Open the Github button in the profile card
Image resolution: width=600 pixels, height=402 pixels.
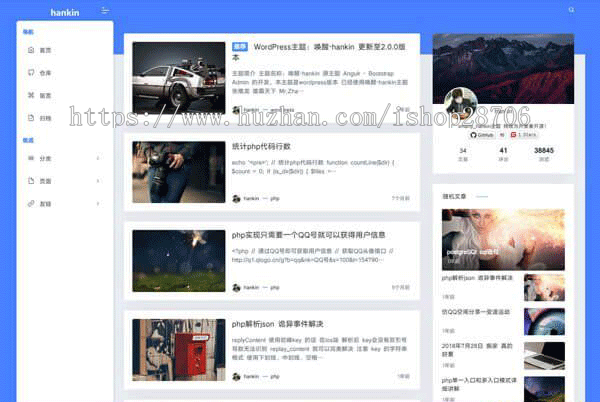pyautogui.click(x=482, y=135)
